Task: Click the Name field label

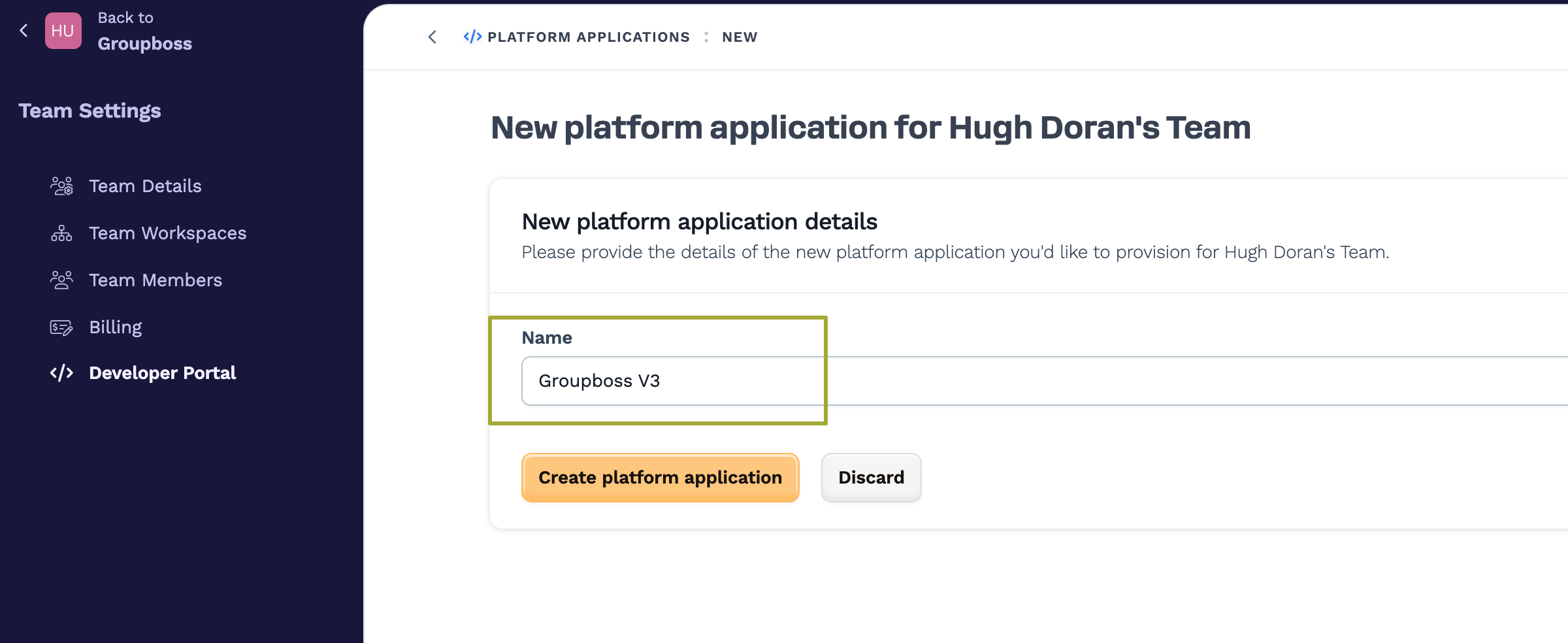Action: tap(547, 338)
